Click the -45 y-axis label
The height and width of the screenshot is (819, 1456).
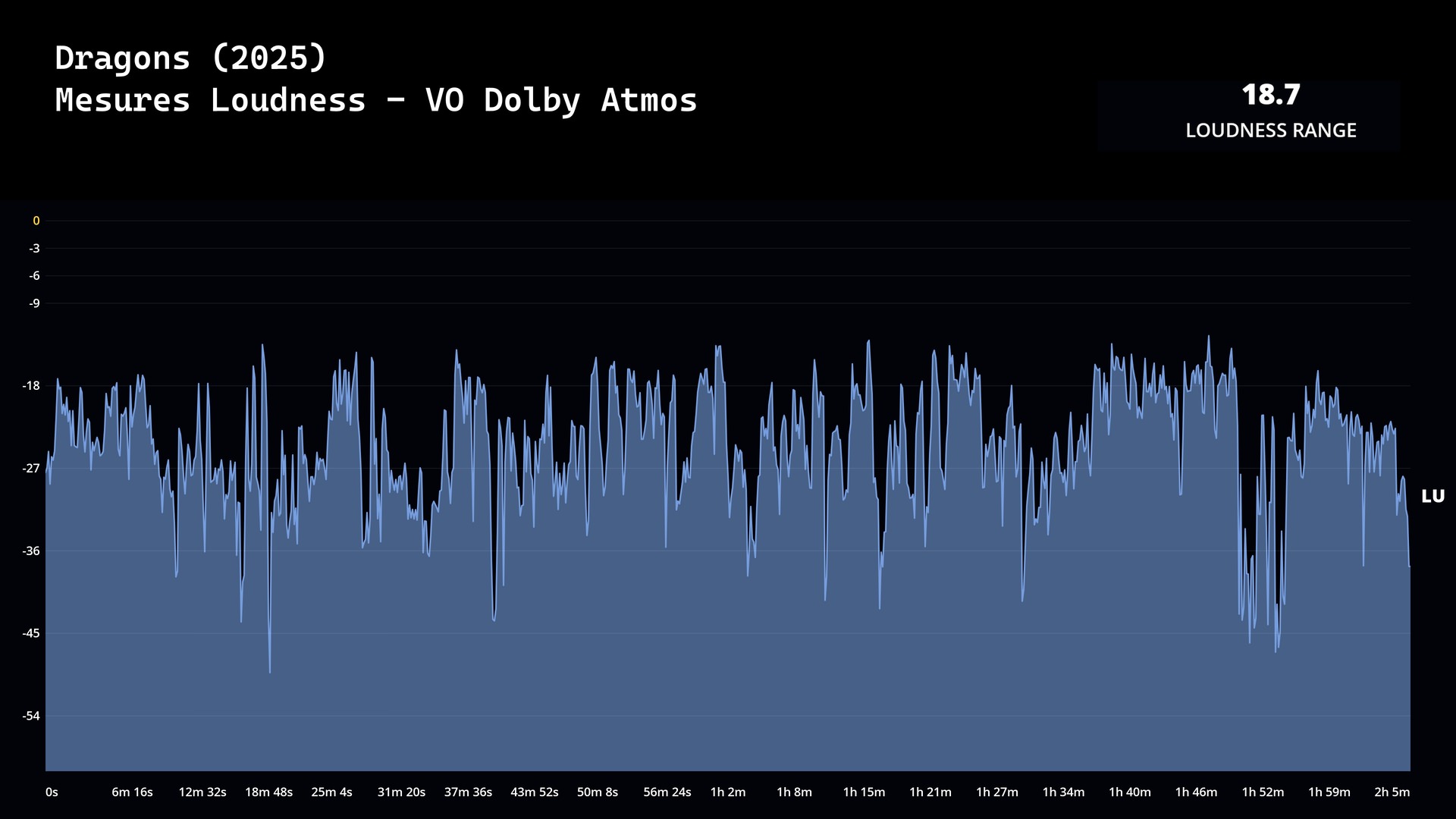31,633
